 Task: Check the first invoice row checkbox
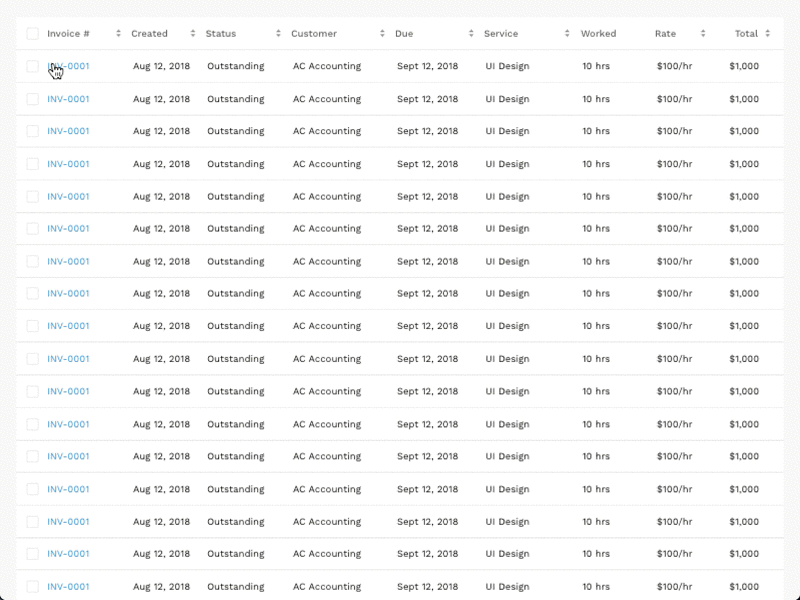click(33, 66)
